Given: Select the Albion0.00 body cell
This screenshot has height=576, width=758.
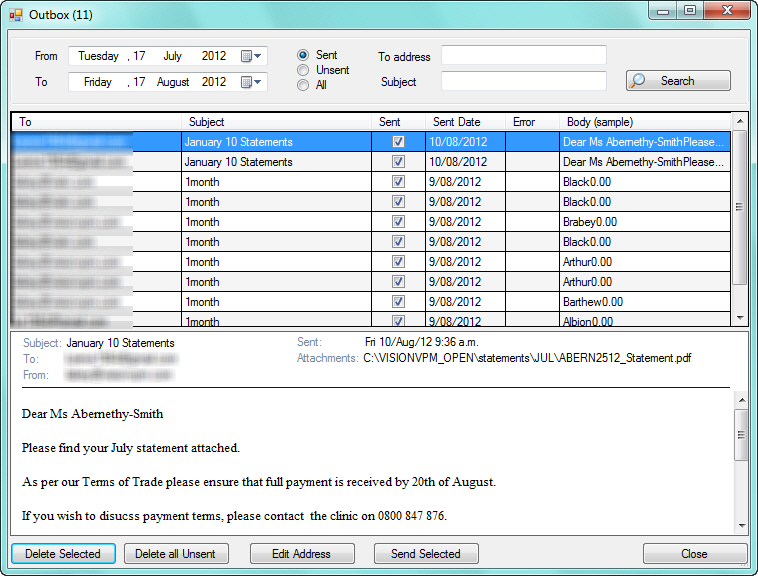Looking at the screenshot, I should pyautogui.click(x=645, y=320).
